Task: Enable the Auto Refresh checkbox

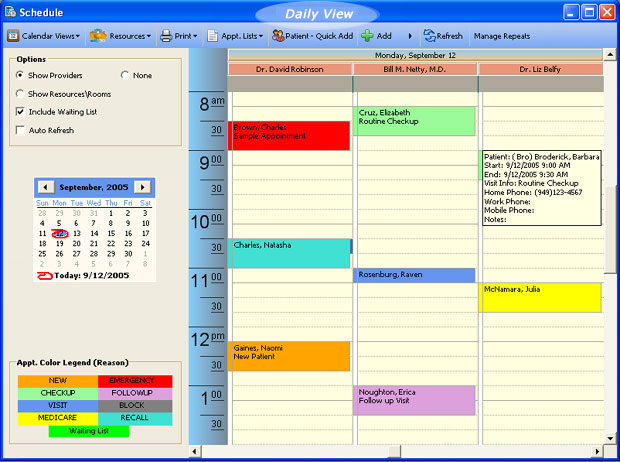Action: 21,130
